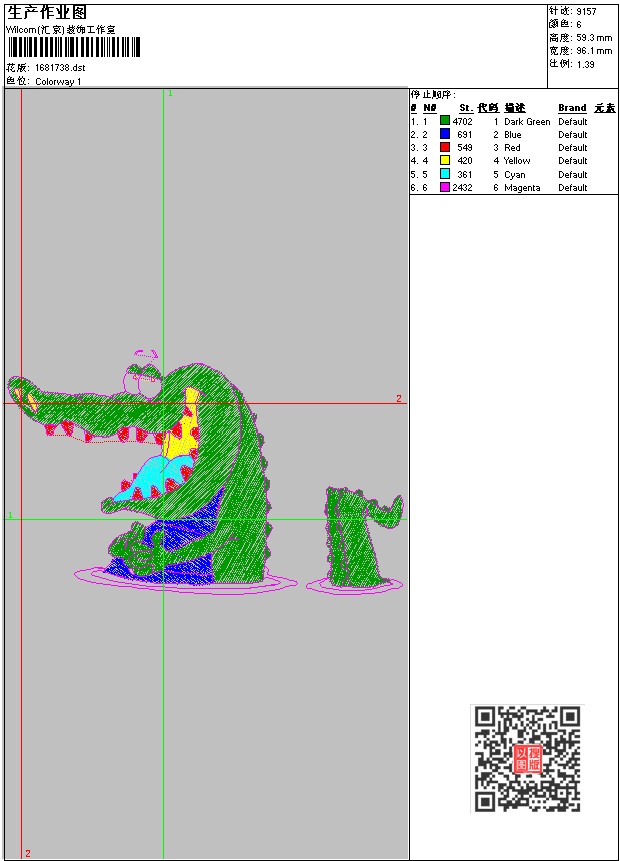Click the St. column header

(x=465, y=108)
